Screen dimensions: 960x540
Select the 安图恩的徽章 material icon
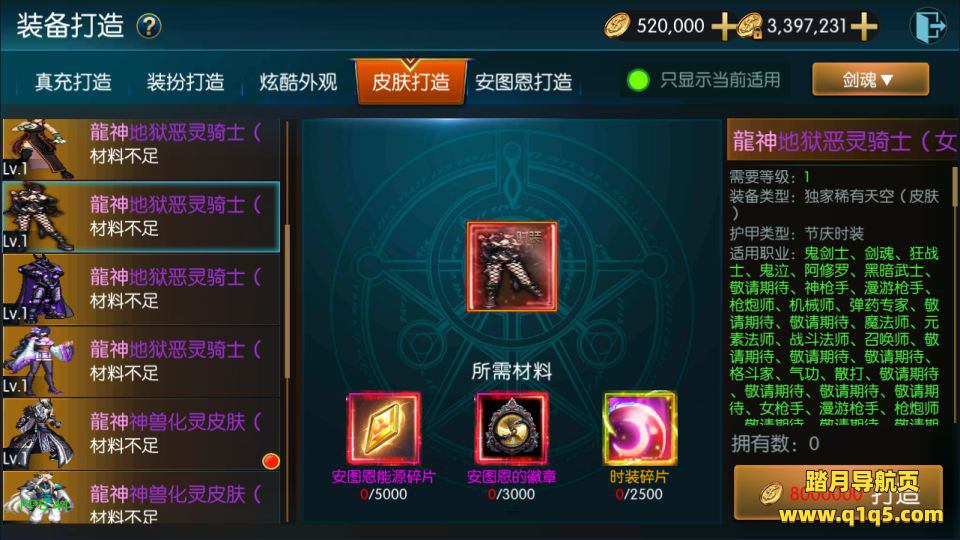pos(512,429)
